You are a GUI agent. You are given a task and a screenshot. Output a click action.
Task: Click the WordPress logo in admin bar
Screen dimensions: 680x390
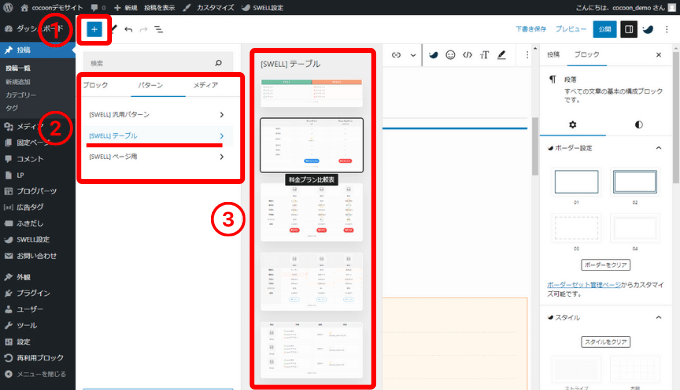(x=8, y=7)
